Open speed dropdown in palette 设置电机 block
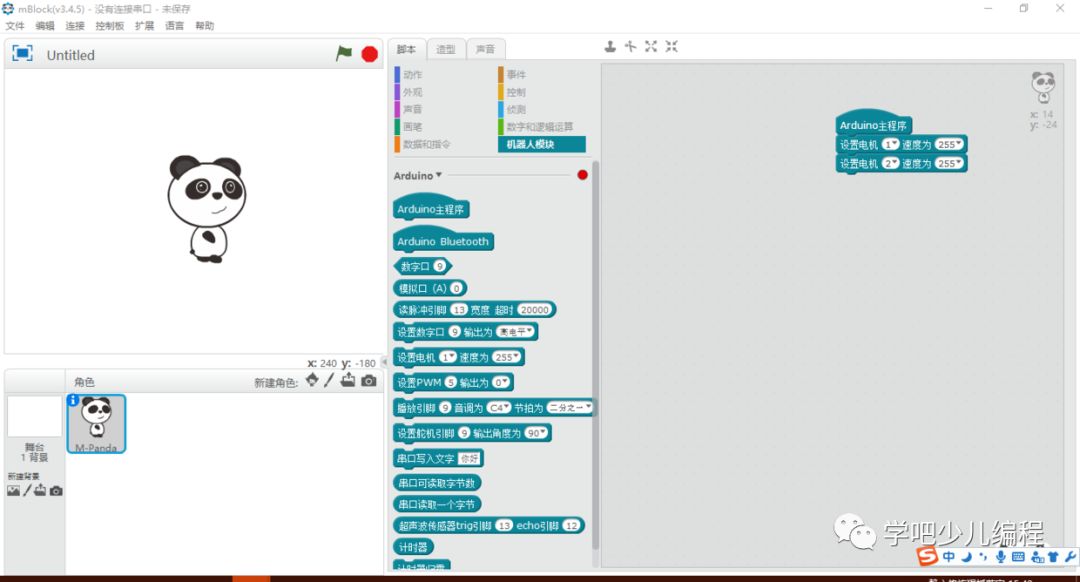The height and width of the screenshot is (582, 1080). pos(507,357)
